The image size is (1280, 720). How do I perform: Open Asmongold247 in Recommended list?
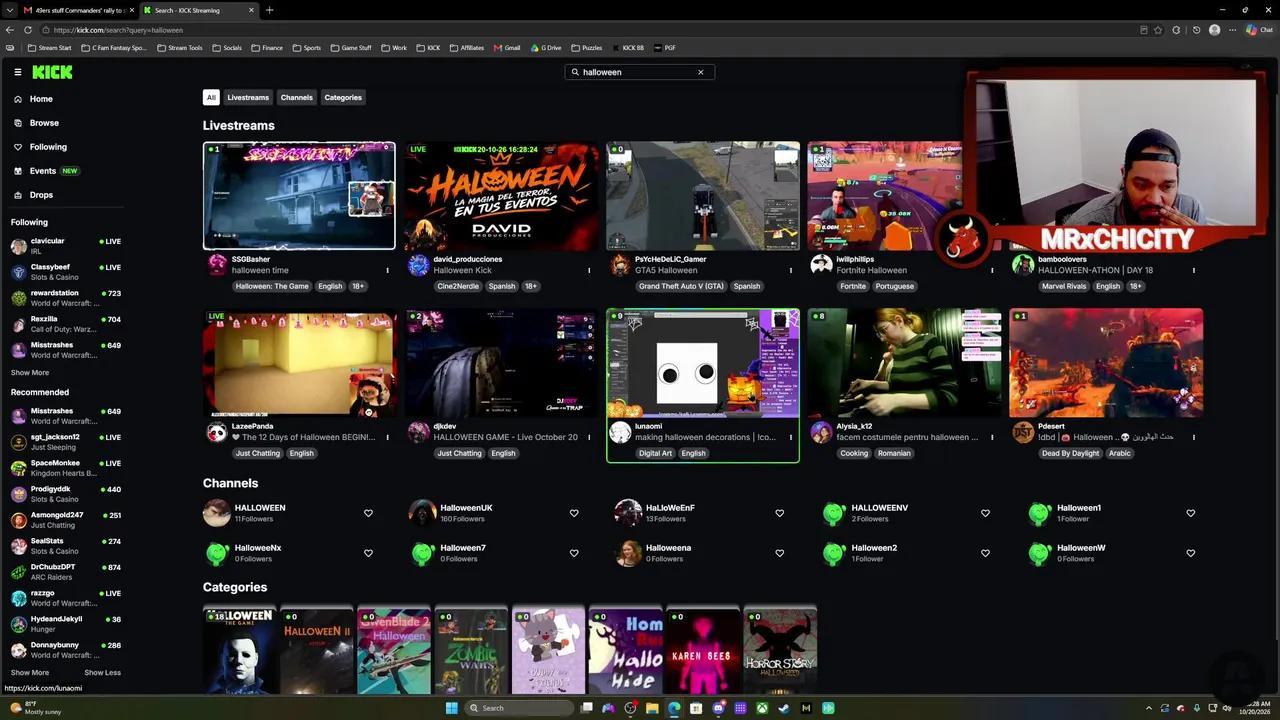(66, 520)
